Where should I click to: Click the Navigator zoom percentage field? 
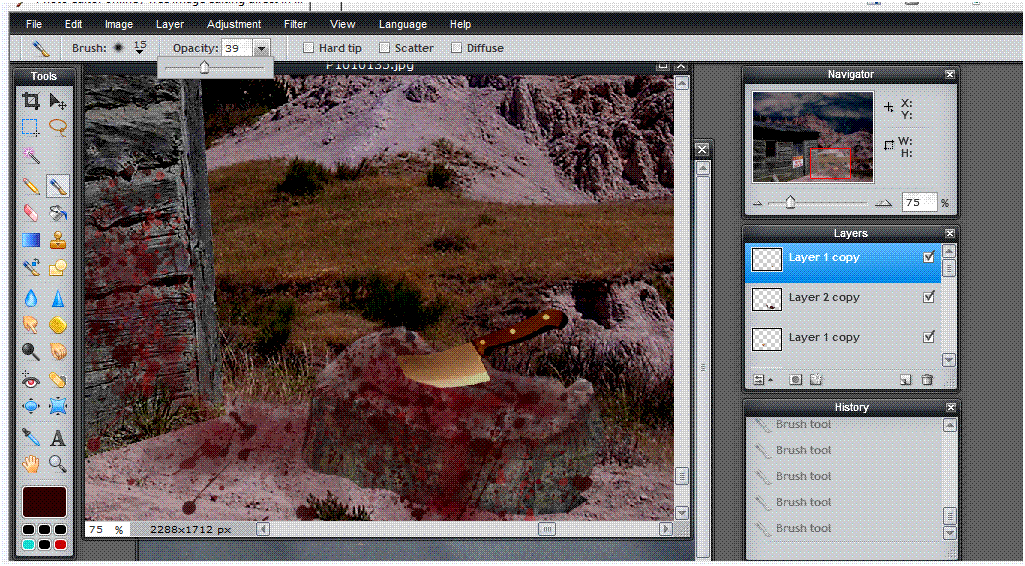click(x=918, y=203)
